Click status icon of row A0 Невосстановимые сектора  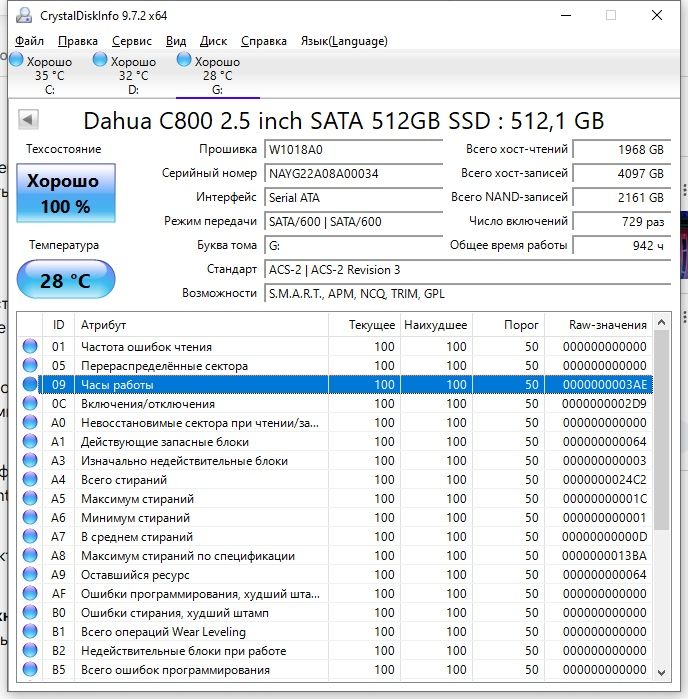tap(30, 422)
